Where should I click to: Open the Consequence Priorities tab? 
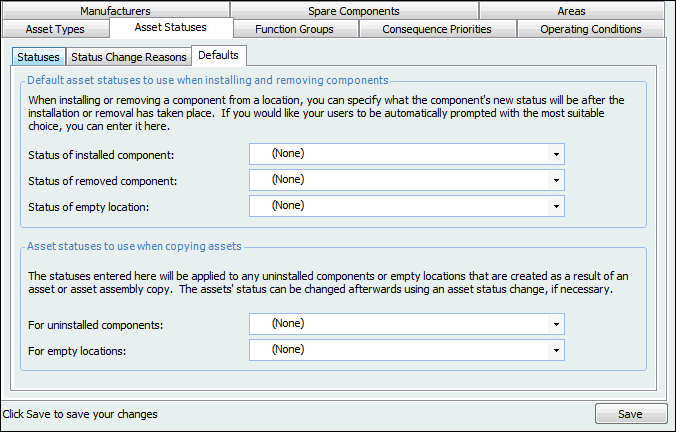[437, 29]
